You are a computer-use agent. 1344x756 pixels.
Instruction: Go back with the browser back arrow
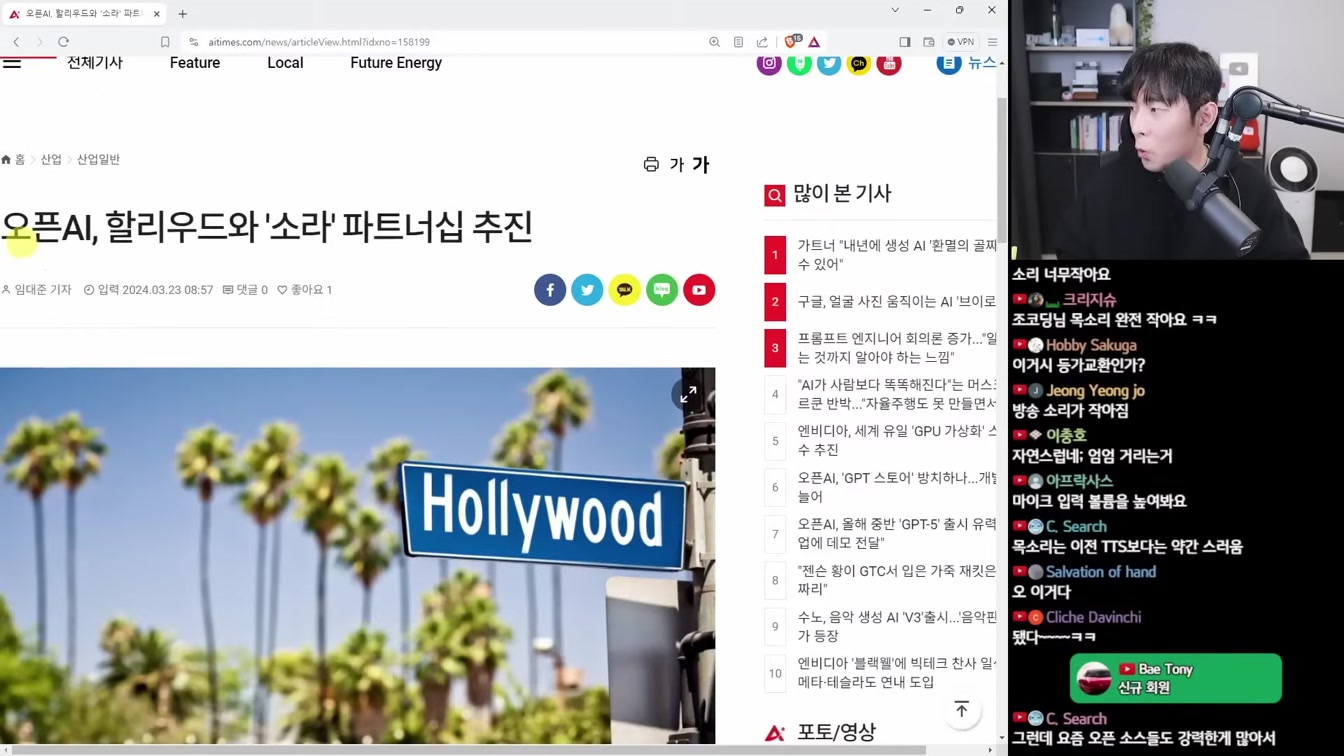(16, 42)
